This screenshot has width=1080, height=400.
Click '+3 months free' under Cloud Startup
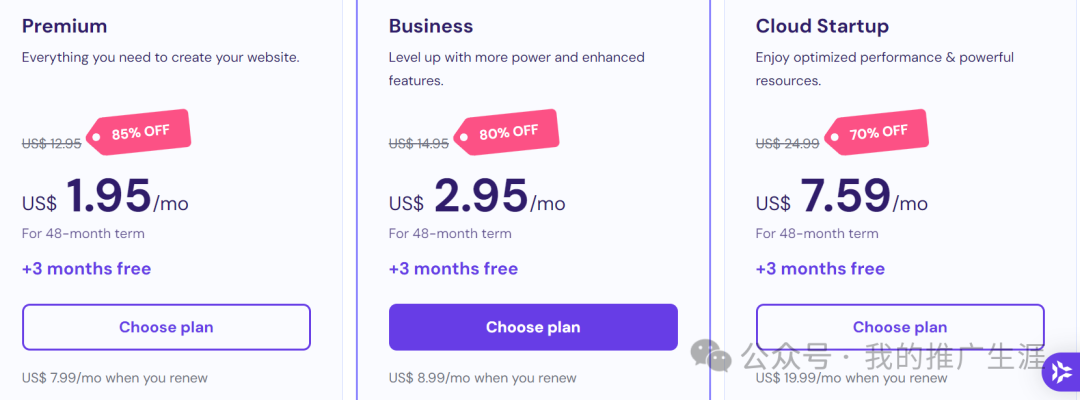(x=820, y=269)
